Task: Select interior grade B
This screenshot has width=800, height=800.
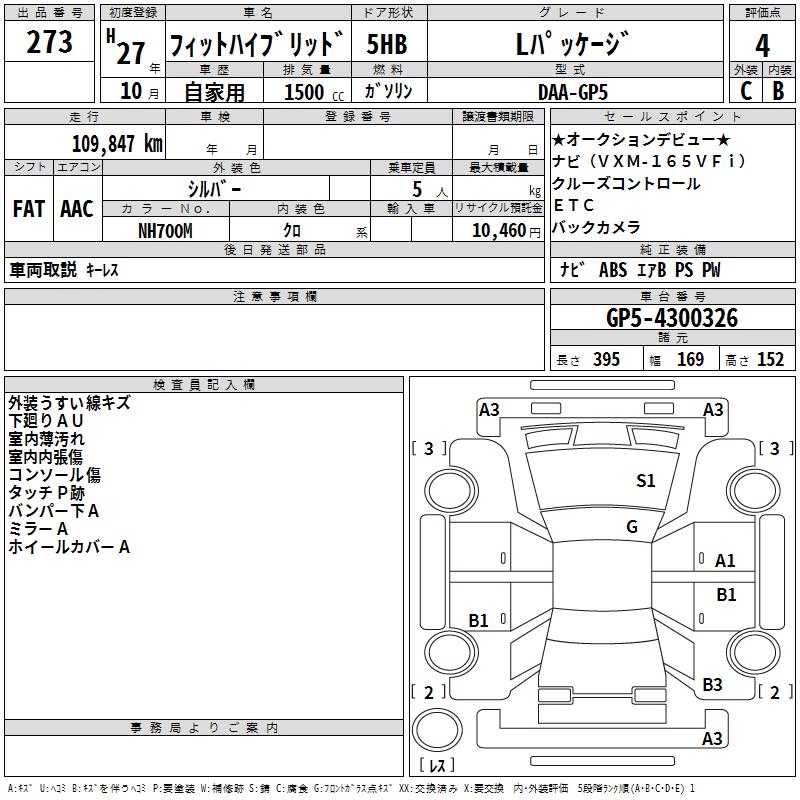Action: [x=779, y=90]
